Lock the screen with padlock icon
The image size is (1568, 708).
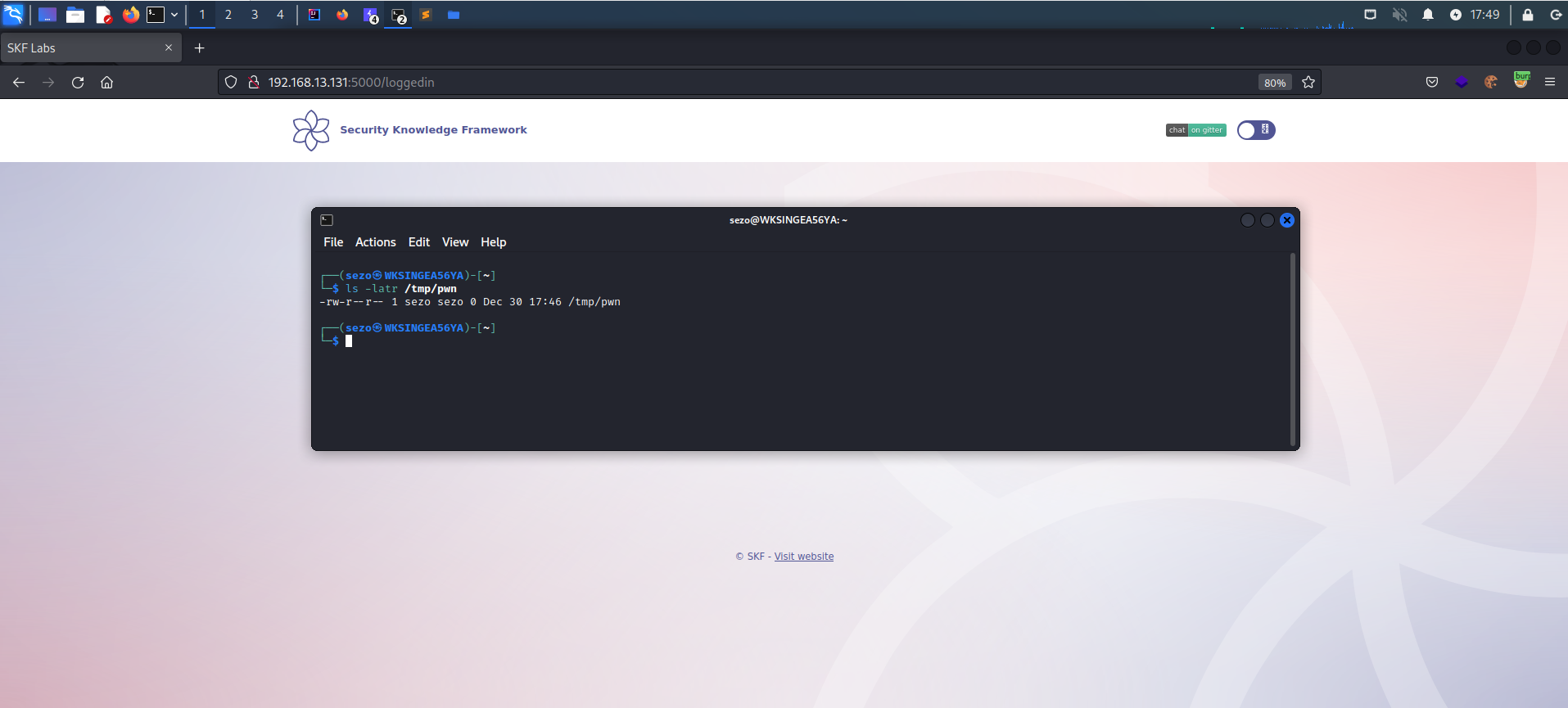(1528, 14)
